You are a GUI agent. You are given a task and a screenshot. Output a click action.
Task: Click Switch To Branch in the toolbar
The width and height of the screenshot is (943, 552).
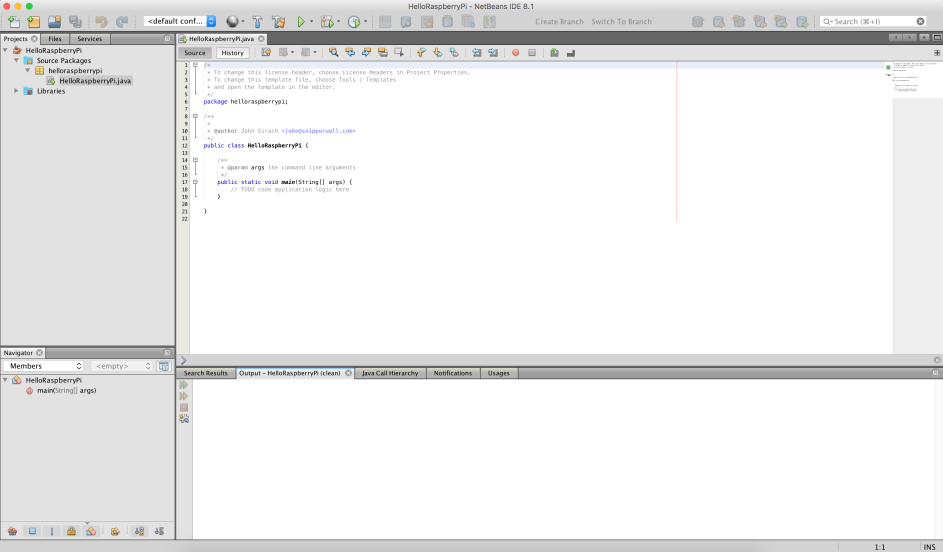pyautogui.click(x=621, y=22)
